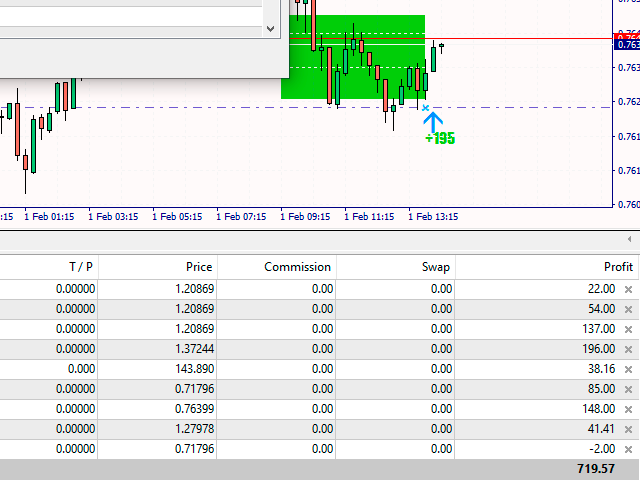
Task: Sort by the Profit column header
Action: click(x=547, y=267)
